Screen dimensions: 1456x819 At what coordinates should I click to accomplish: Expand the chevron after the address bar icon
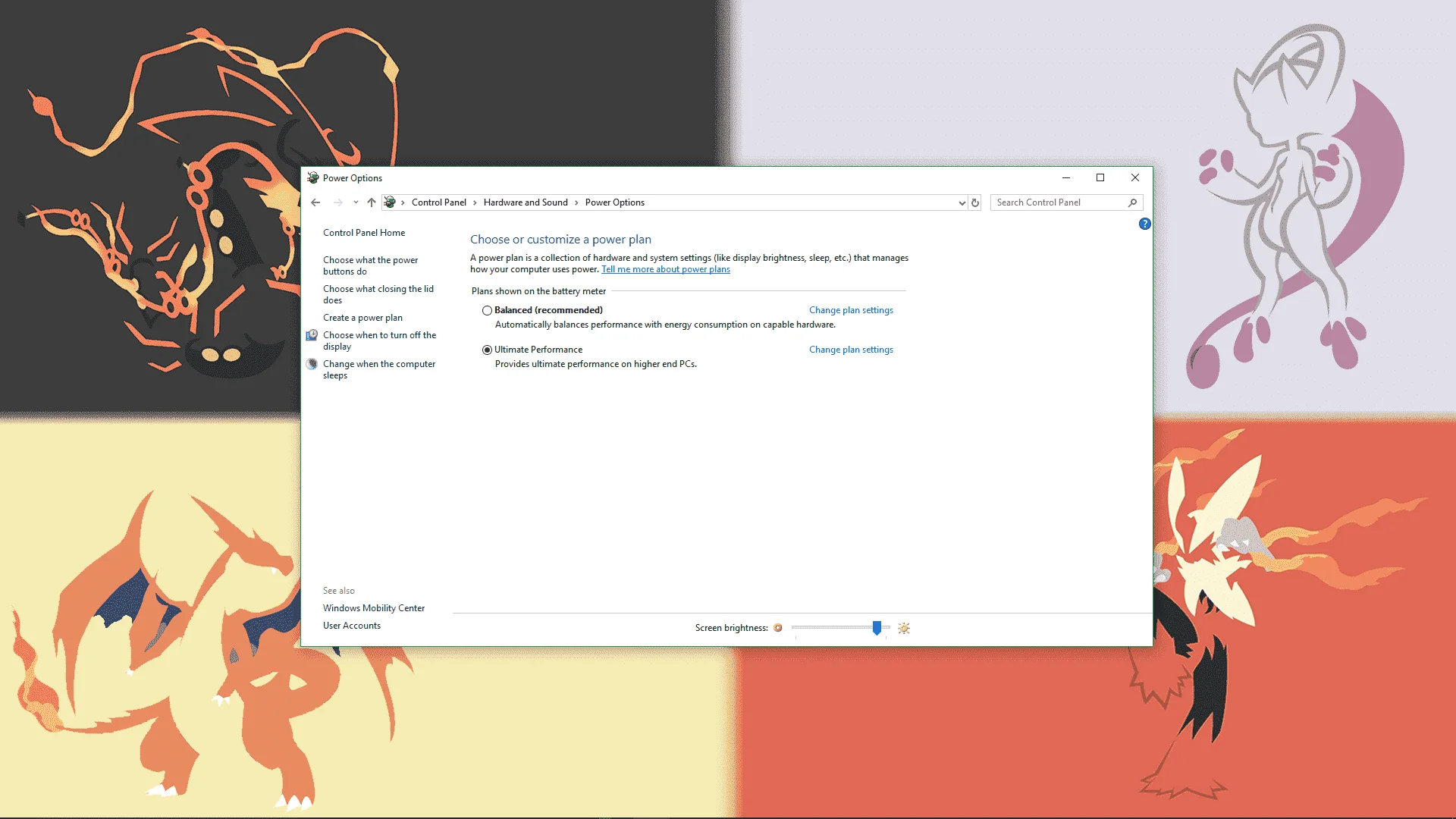click(403, 202)
